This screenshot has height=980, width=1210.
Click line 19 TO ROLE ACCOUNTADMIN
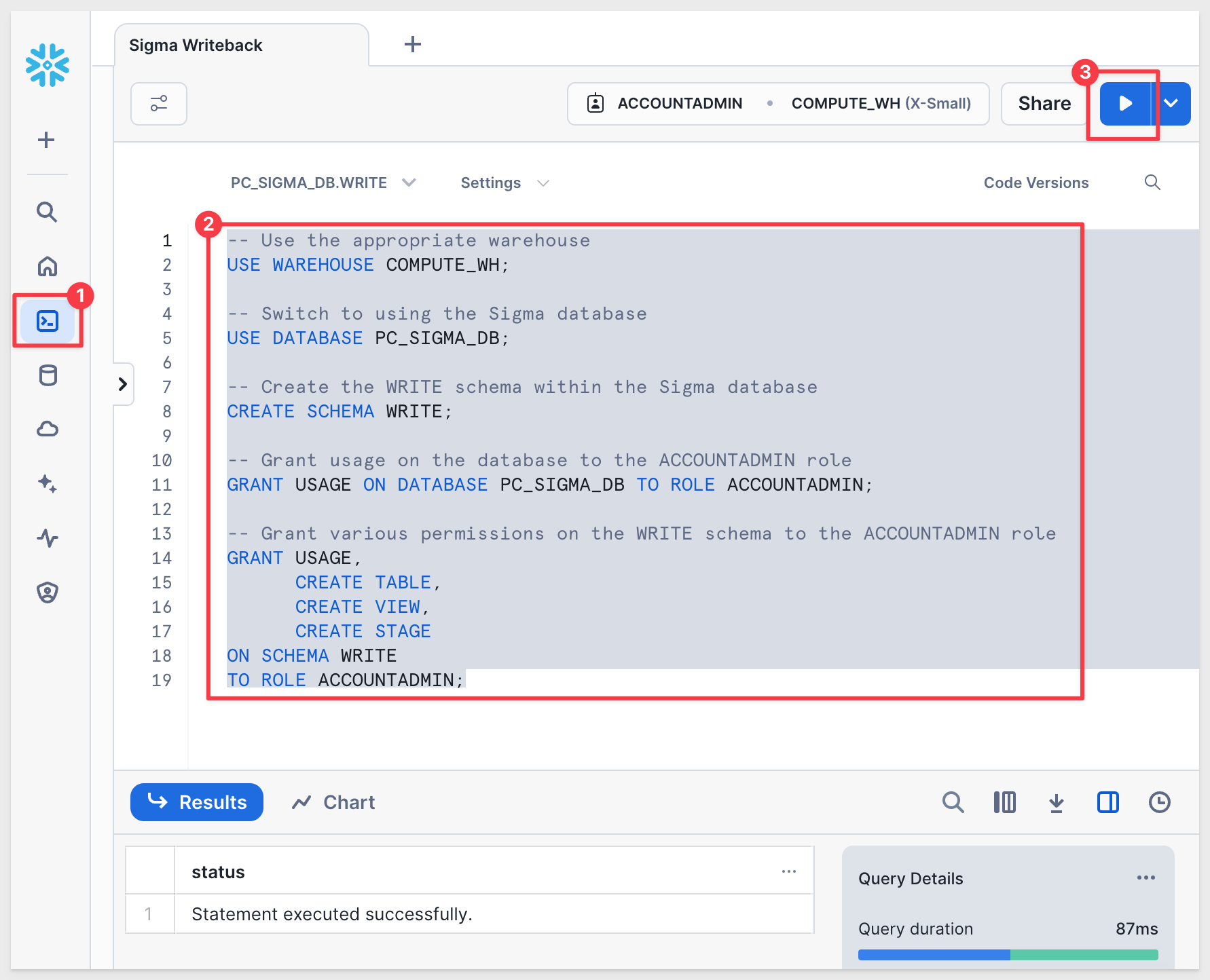pos(346,680)
